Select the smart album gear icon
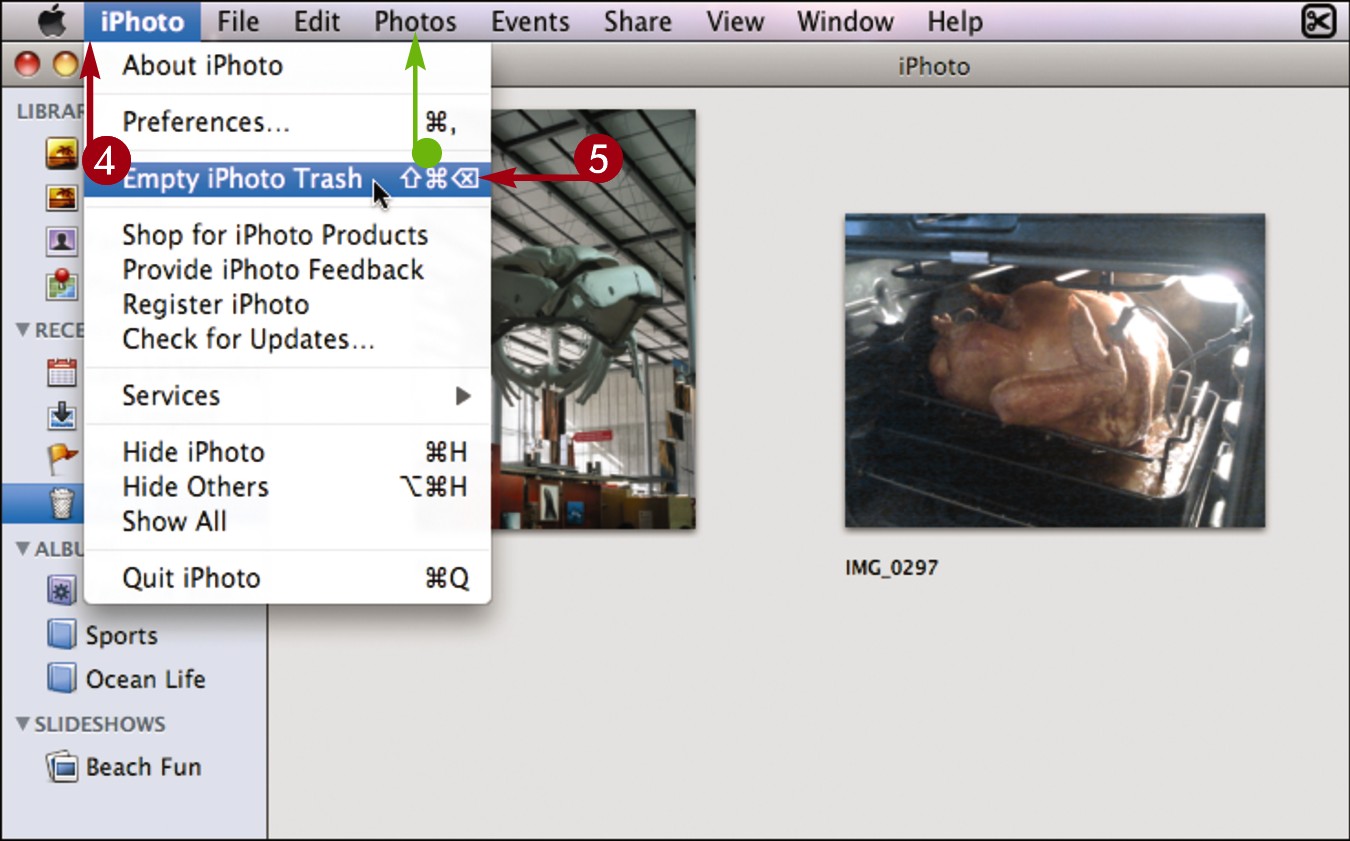The image size is (1350, 841). pyautogui.click(x=62, y=591)
